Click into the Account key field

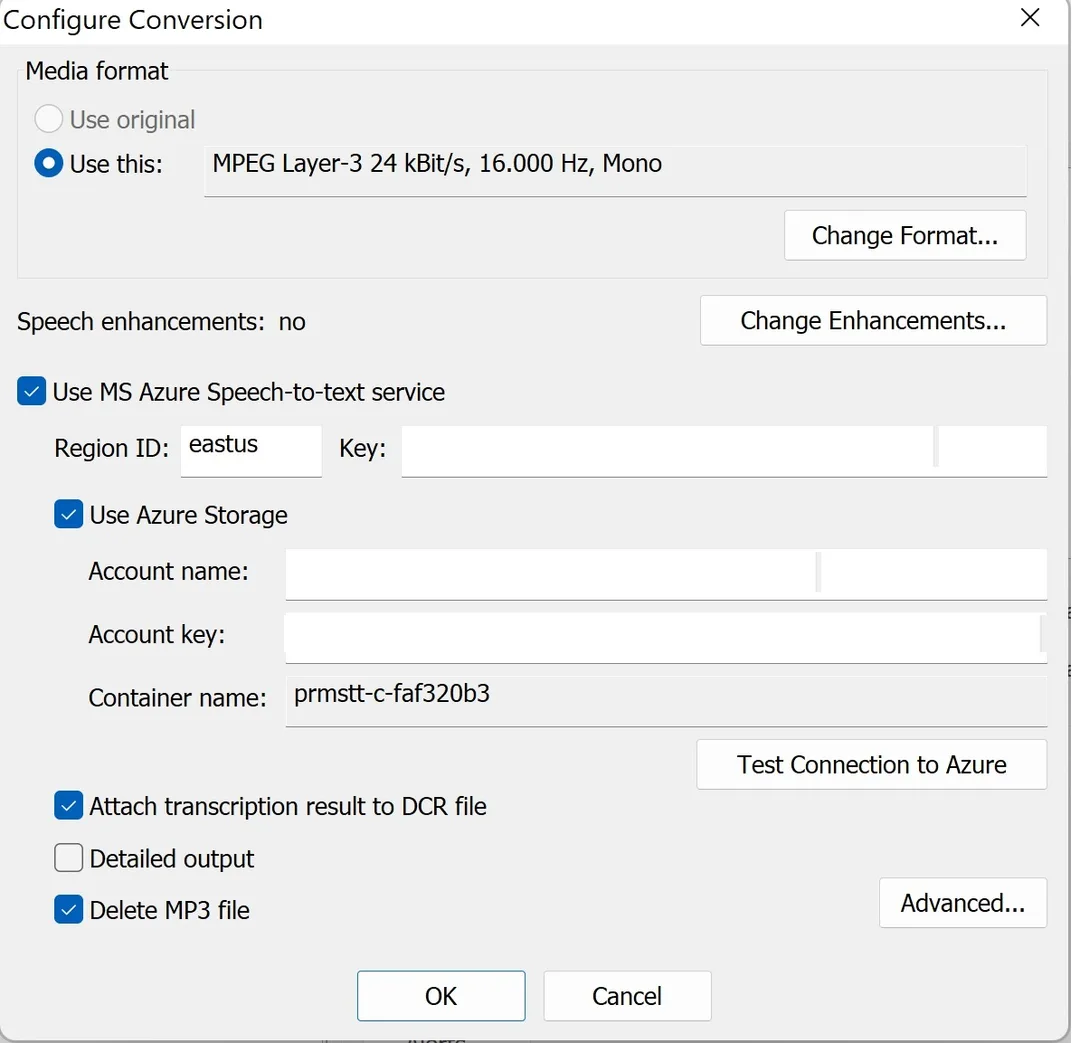pos(666,639)
